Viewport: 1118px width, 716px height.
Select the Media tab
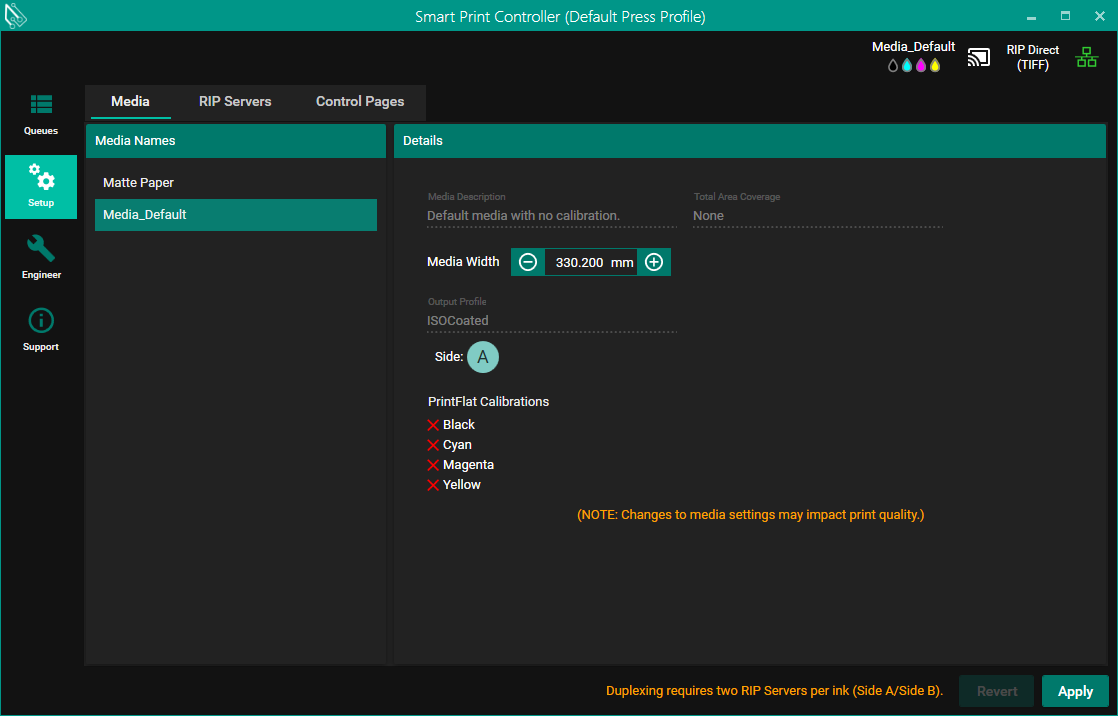[130, 102]
